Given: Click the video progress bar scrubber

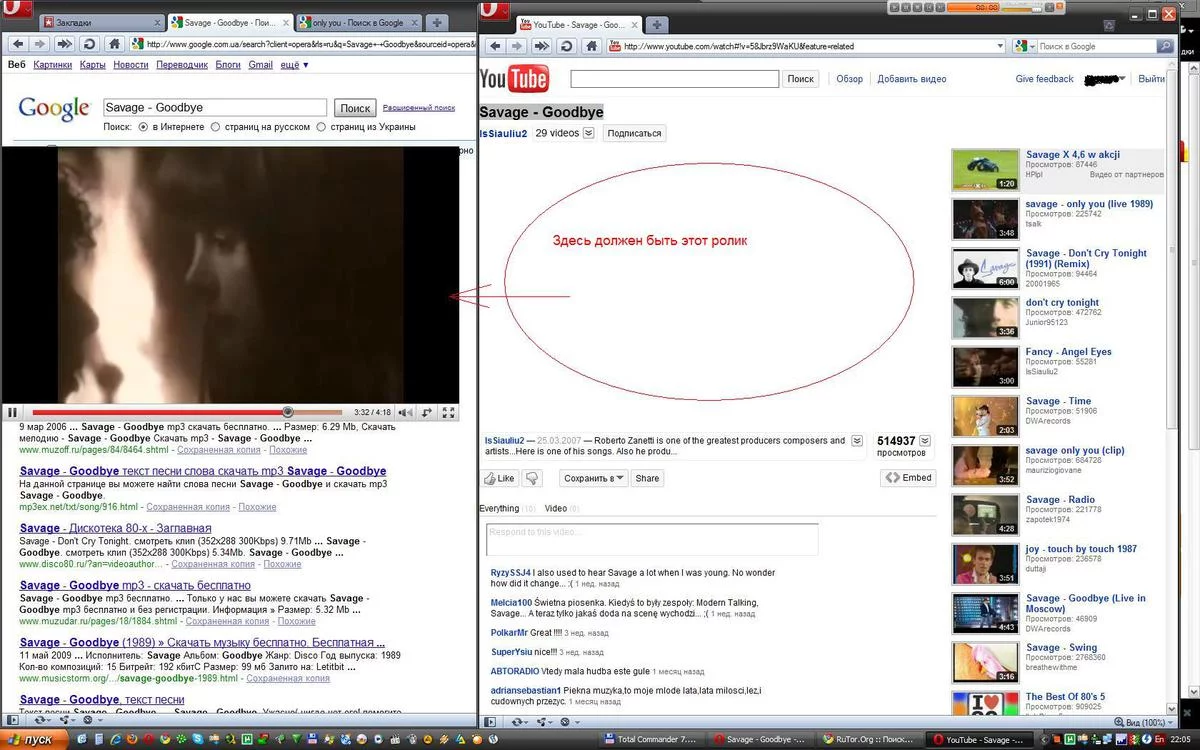Looking at the screenshot, I should point(288,412).
